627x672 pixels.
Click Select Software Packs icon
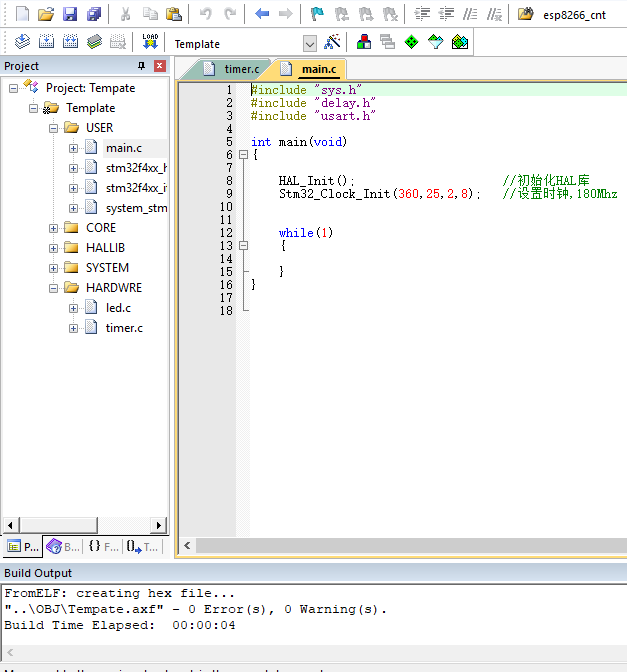click(x=435, y=42)
